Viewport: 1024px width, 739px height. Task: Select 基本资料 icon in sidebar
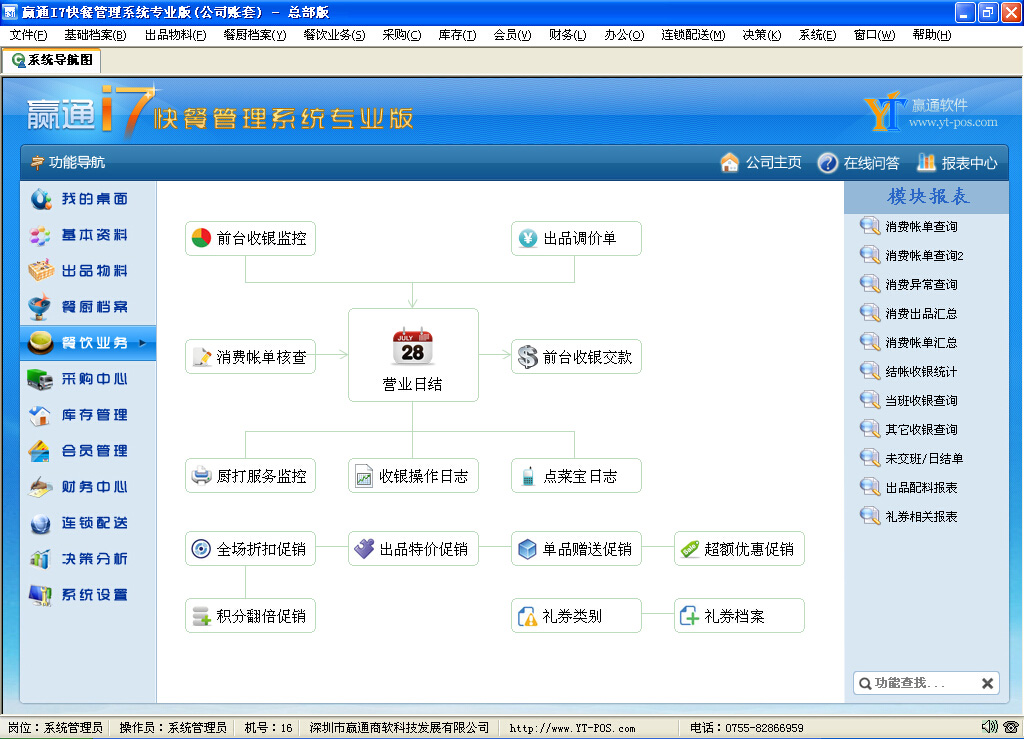tap(40, 235)
